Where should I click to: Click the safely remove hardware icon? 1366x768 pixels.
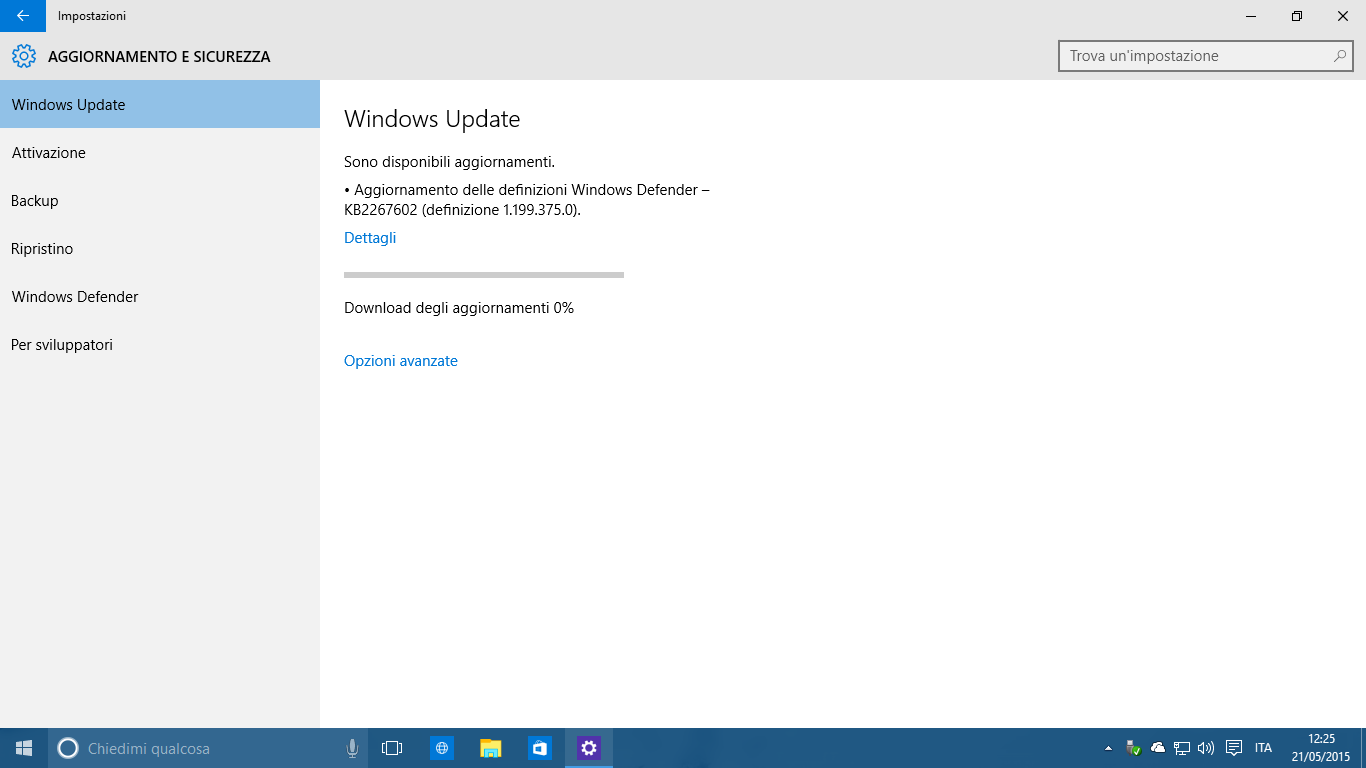[x=1133, y=748]
